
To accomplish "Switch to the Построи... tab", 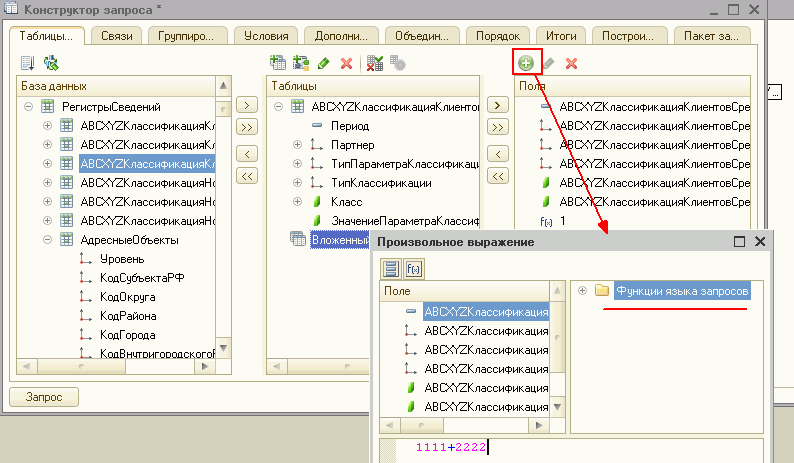I will pos(627,36).
